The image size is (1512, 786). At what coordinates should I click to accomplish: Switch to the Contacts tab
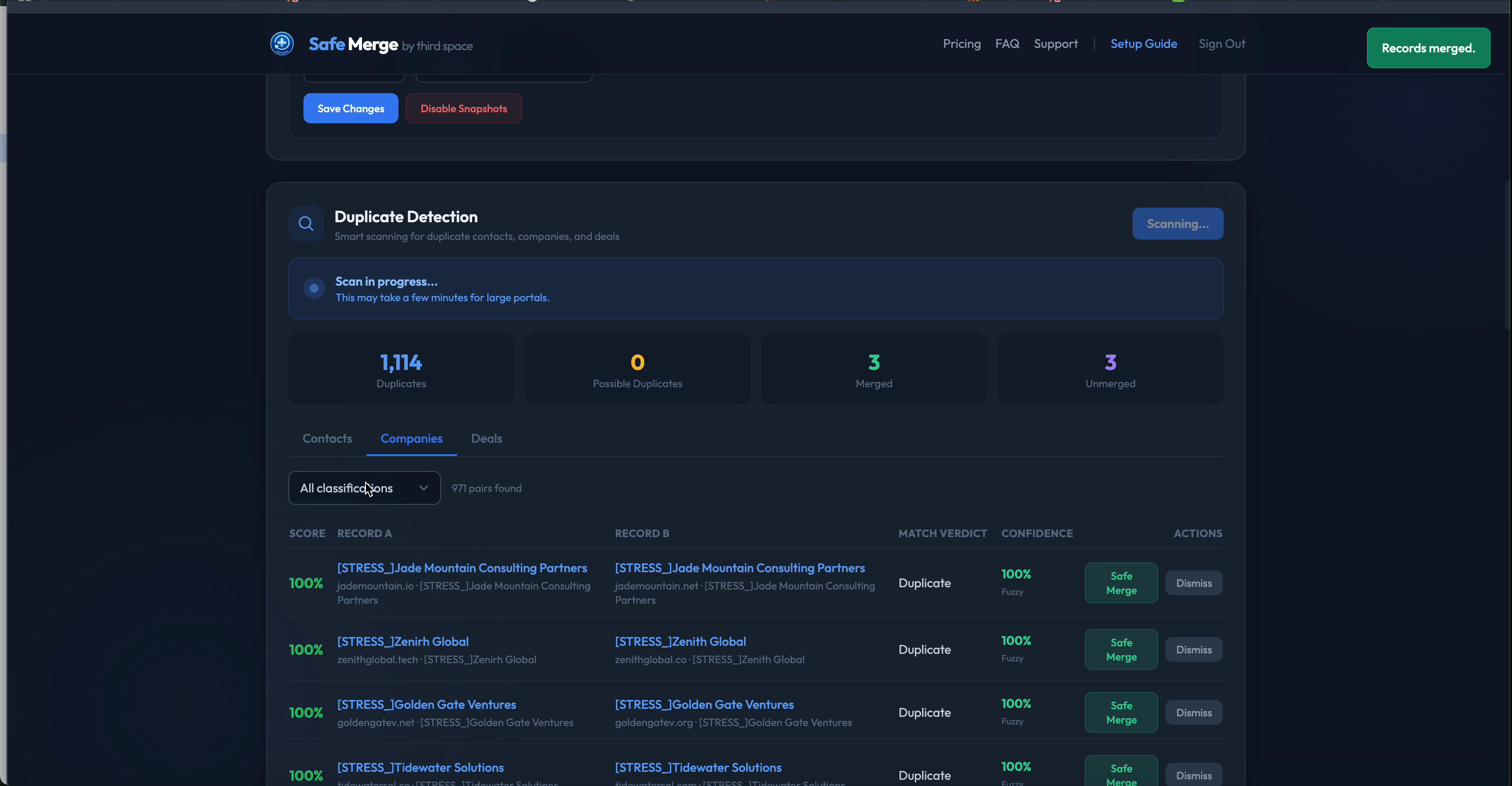(x=327, y=439)
